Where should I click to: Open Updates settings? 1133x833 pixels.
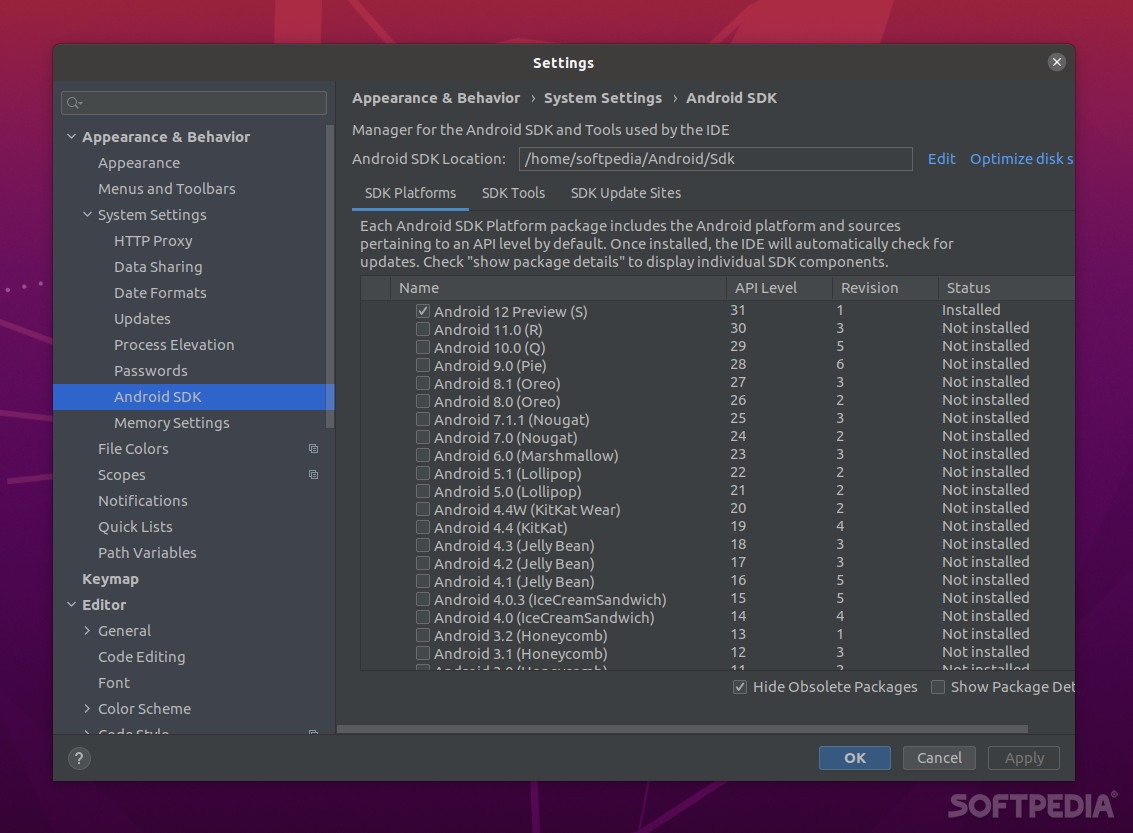[142, 319]
